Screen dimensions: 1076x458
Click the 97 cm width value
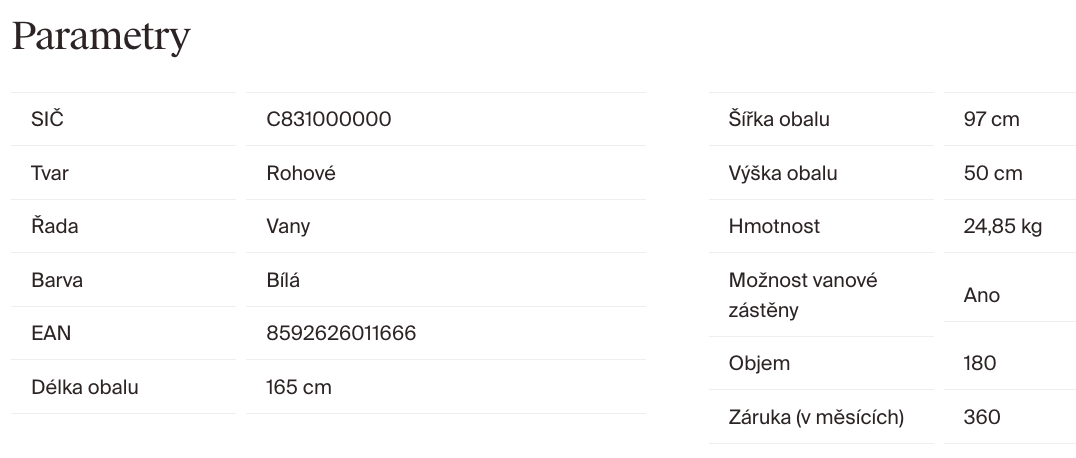click(x=991, y=119)
